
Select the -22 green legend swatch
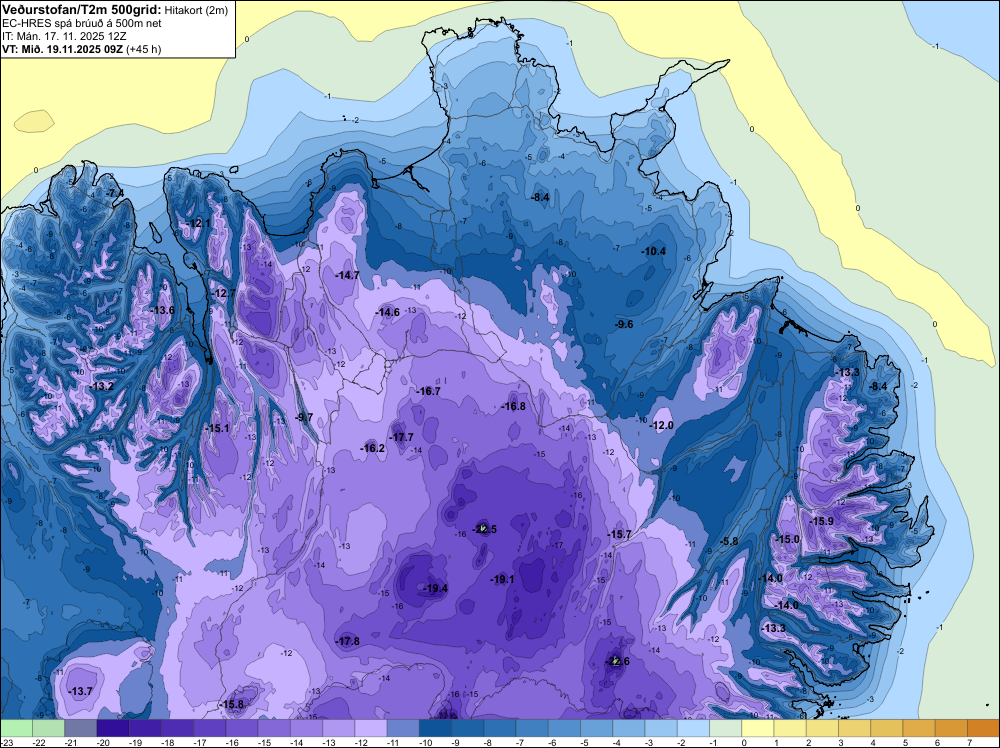coord(48,728)
